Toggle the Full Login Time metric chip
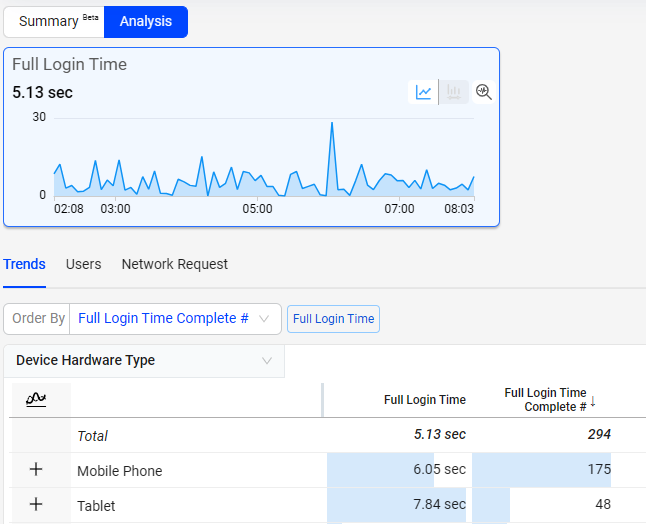 pos(333,319)
